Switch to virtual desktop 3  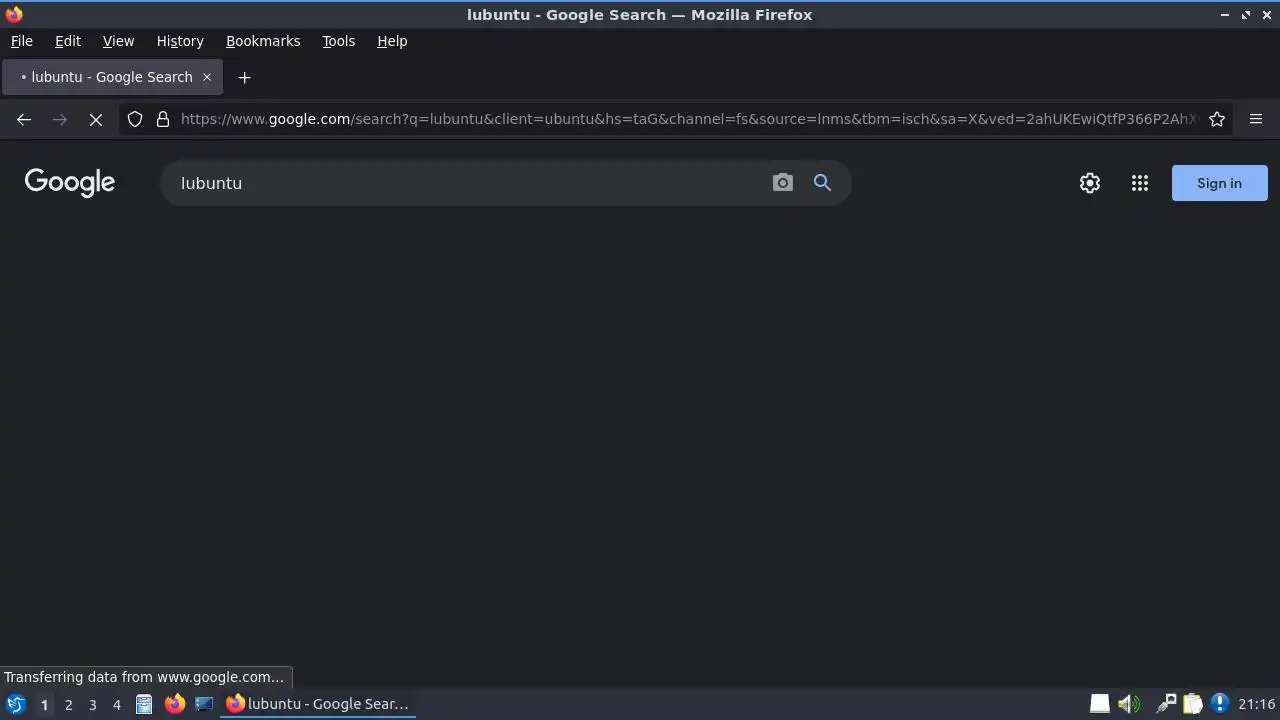coord(92,704)
